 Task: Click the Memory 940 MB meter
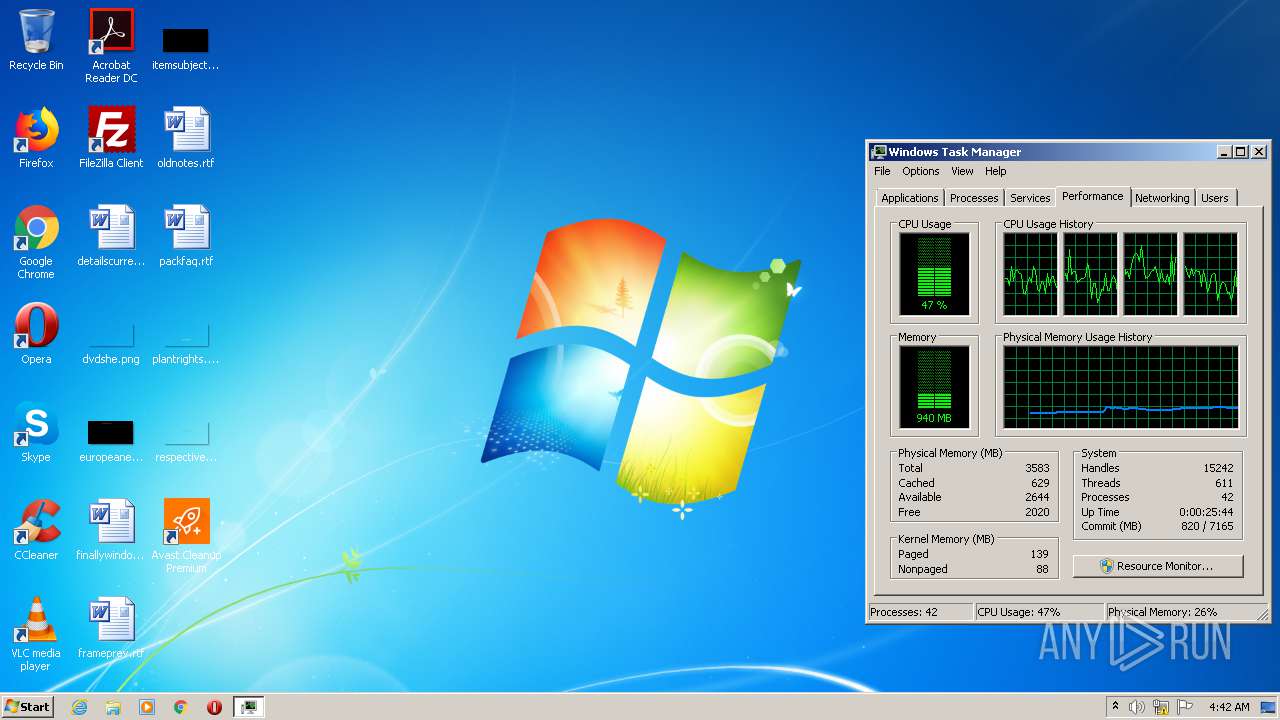point(934,387)
